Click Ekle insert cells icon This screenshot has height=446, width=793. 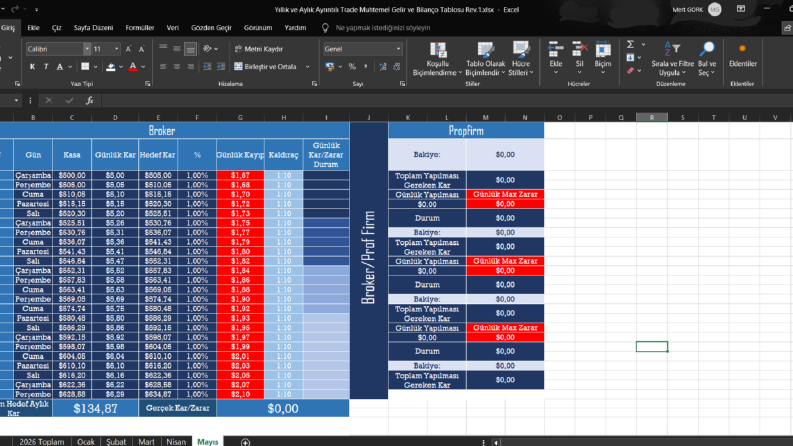556,50
